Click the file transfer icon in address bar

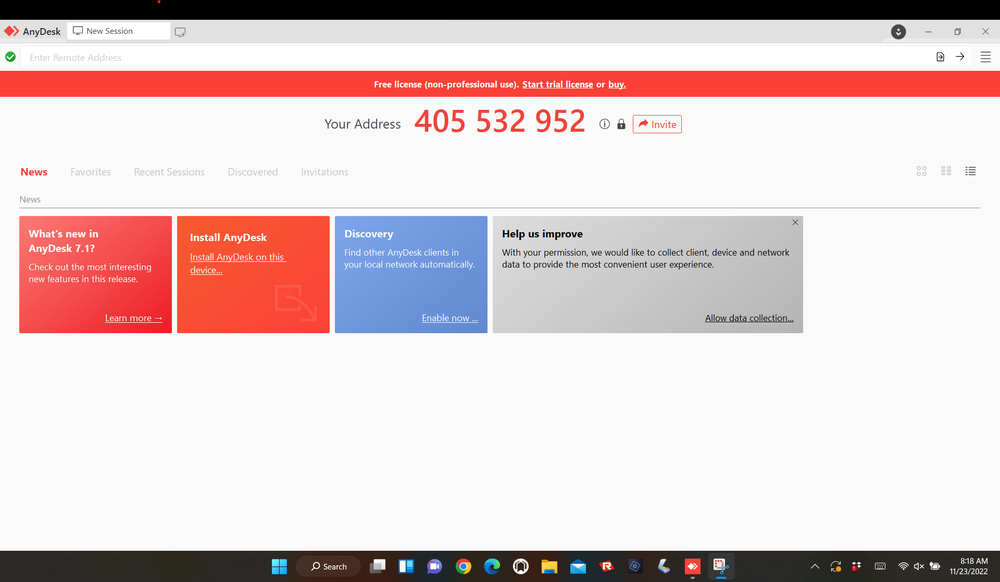click(940, 57)
